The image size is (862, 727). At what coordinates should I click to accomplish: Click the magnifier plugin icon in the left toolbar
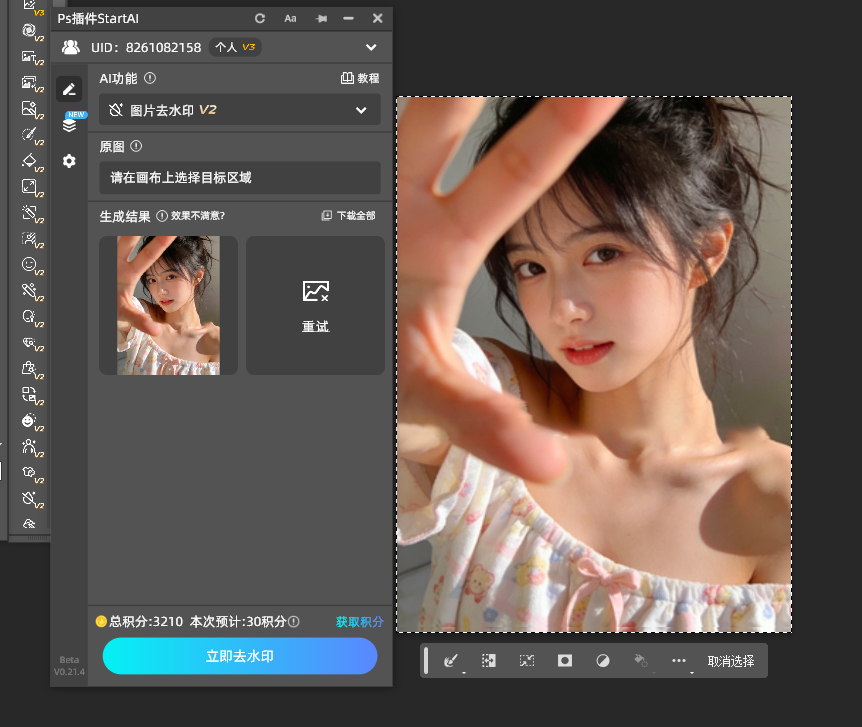click(27, 317)
